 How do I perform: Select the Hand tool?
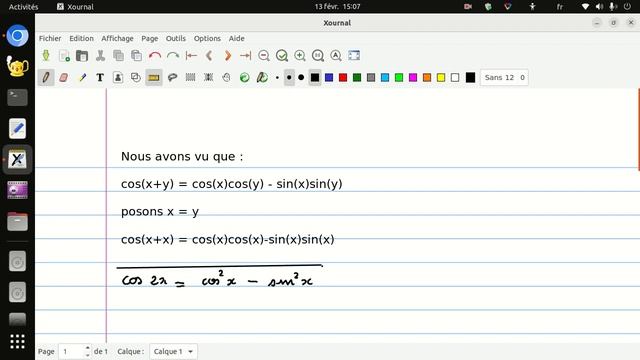coord(227,78)
